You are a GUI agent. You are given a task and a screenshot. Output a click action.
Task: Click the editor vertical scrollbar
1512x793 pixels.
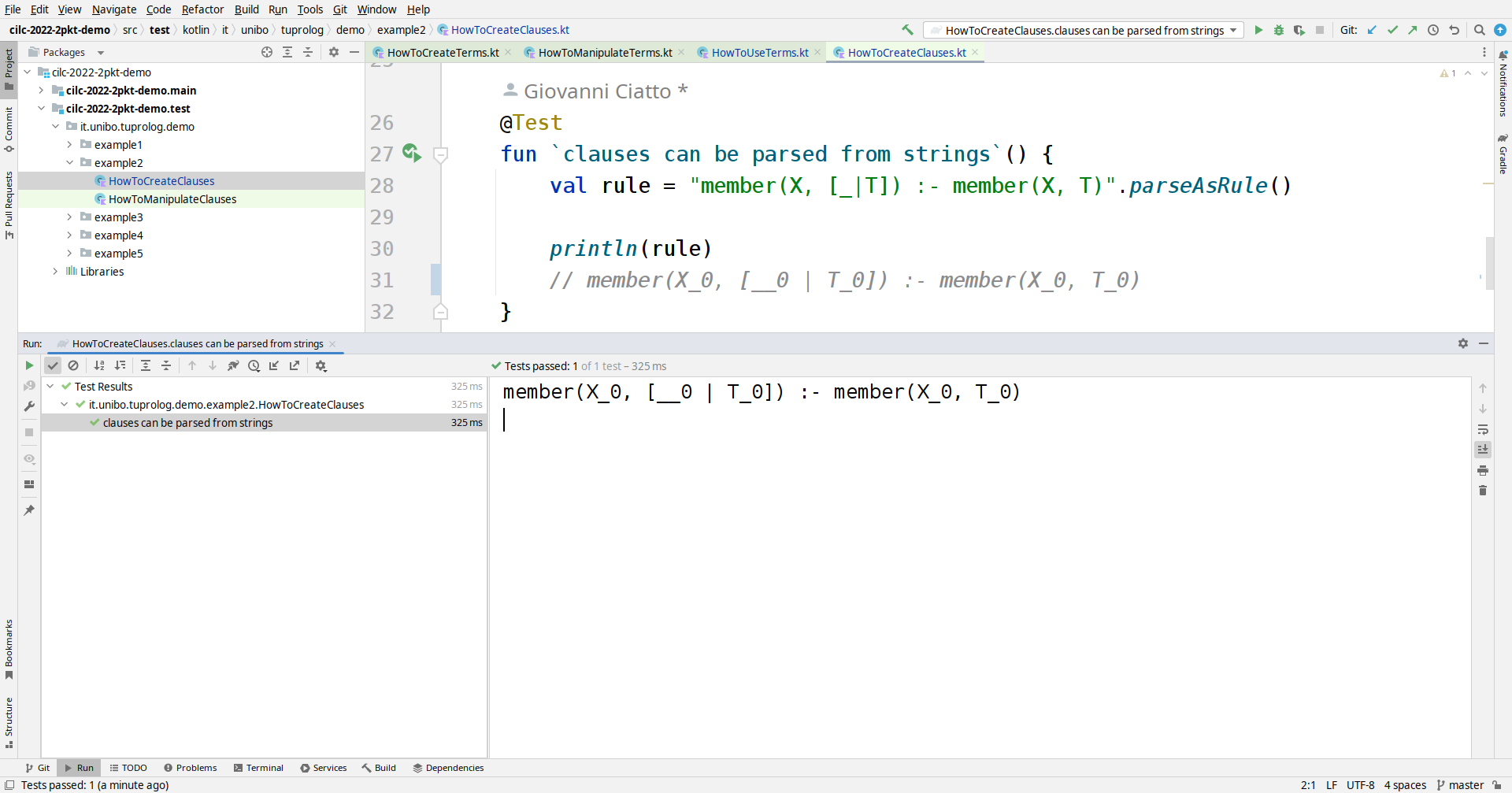click(1489, 263)
